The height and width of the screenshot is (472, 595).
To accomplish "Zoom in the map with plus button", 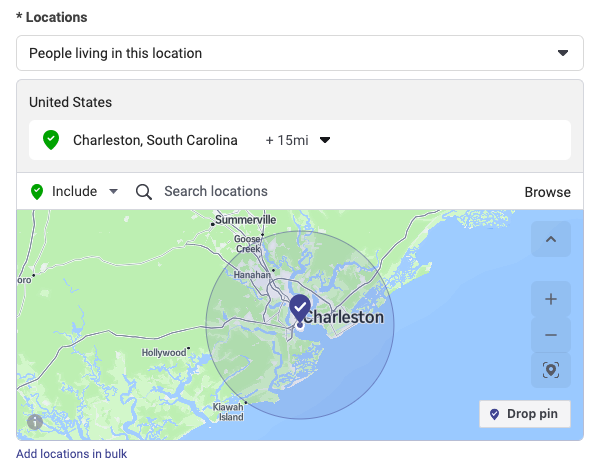I will tap(551, 299).
